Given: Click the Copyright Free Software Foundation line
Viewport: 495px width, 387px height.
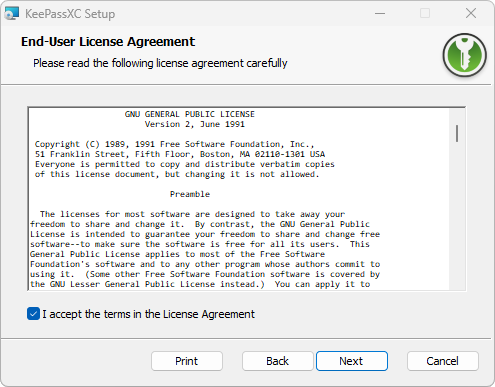Looking at the screenshot, I should pyautogui.click(x=174, y=144).
